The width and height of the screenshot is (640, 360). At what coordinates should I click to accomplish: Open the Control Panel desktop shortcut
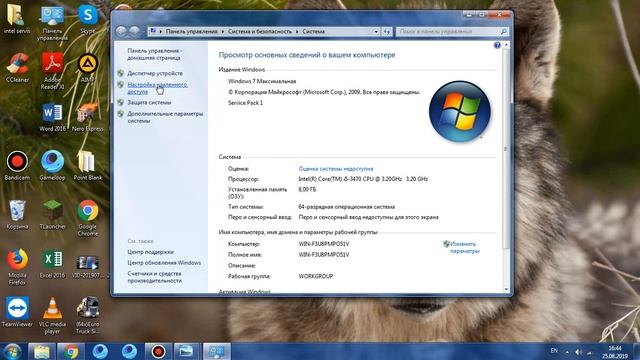click(52, 23)
